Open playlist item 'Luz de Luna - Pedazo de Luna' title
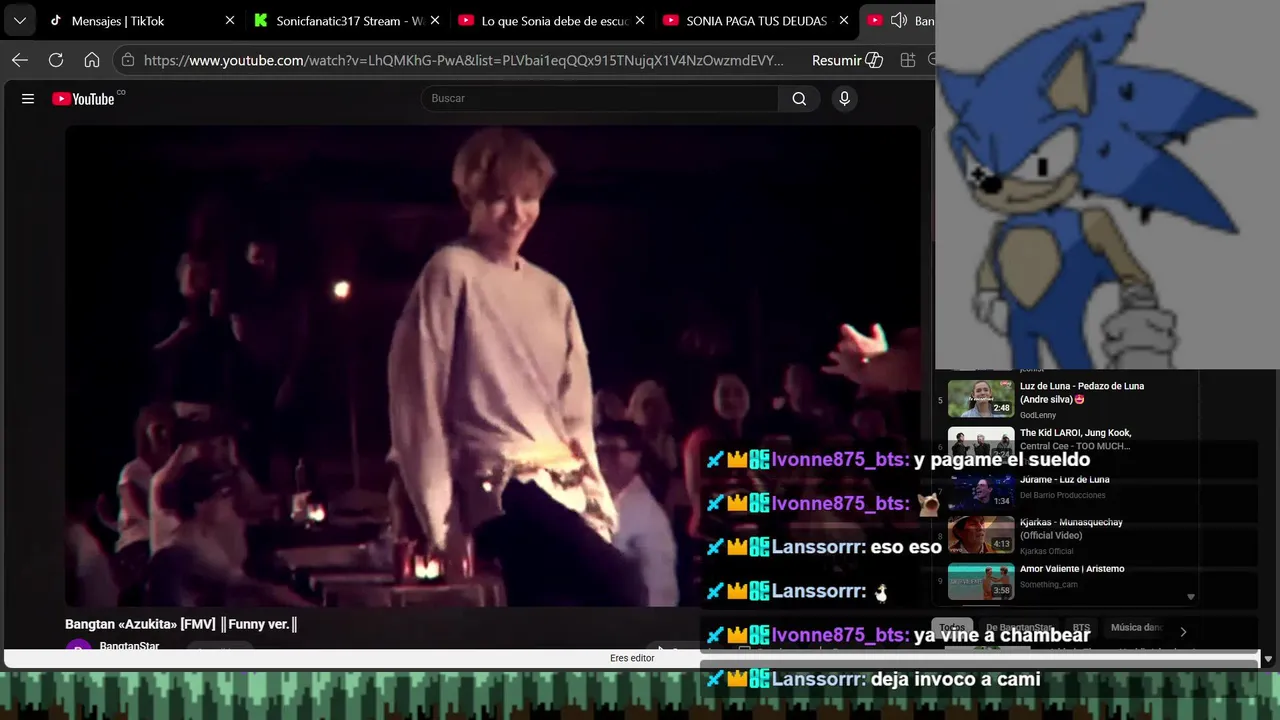Screen dimensions: 1280x720 [1082, 392]
